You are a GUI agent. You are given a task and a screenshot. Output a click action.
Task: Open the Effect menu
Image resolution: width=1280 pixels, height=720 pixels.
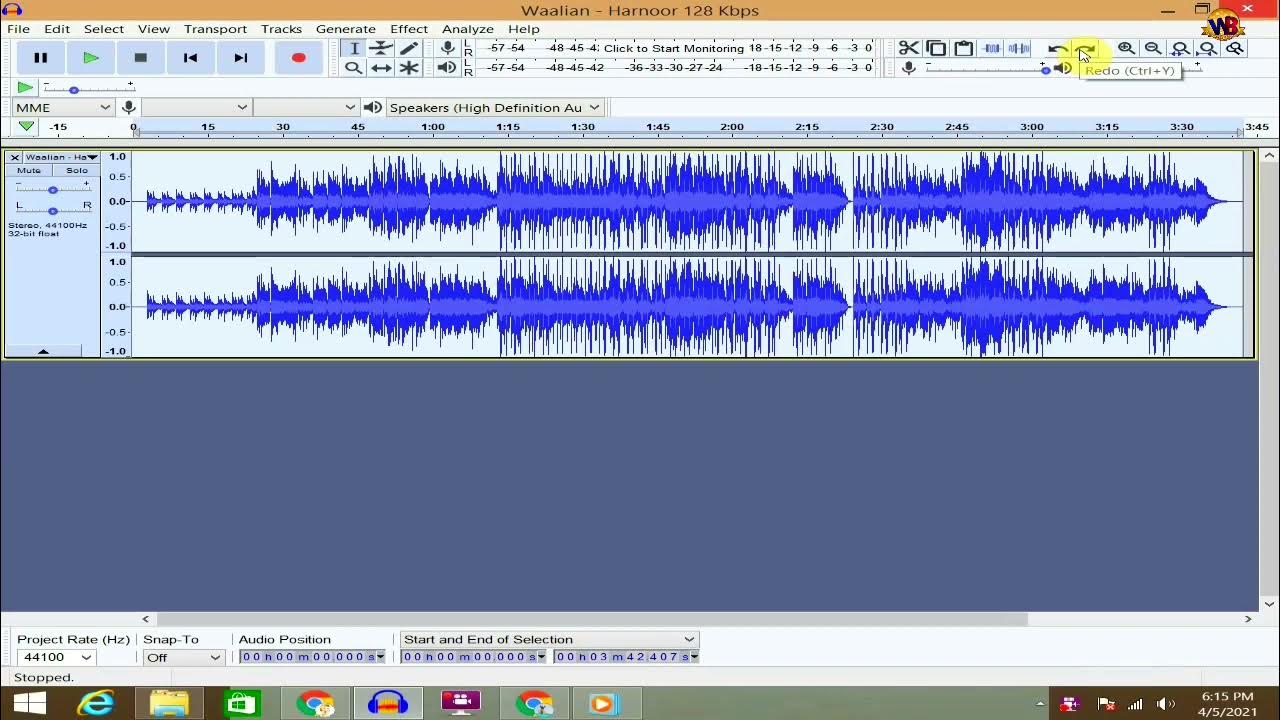409,29
